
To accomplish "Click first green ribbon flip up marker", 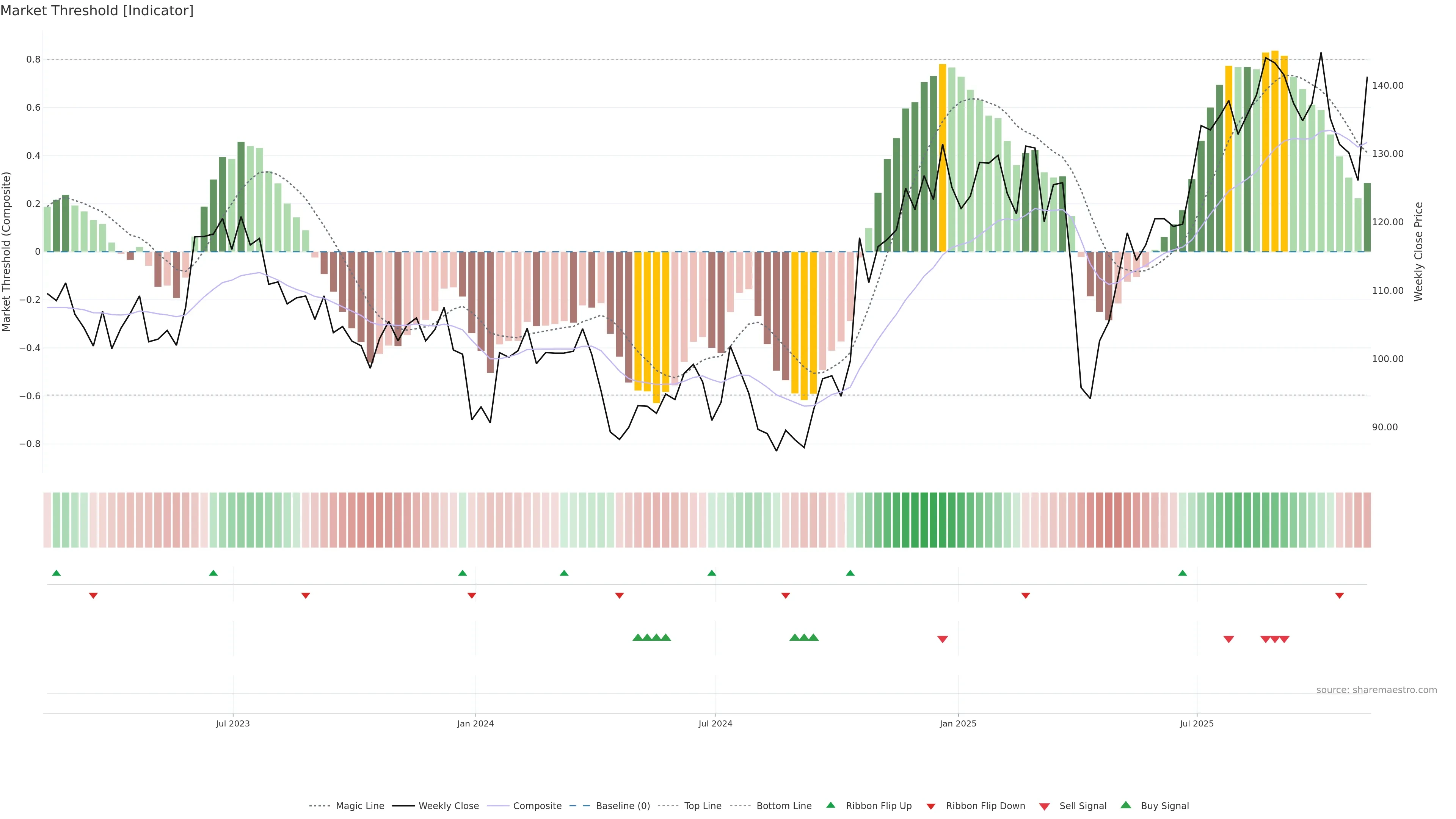I will 56,573.
